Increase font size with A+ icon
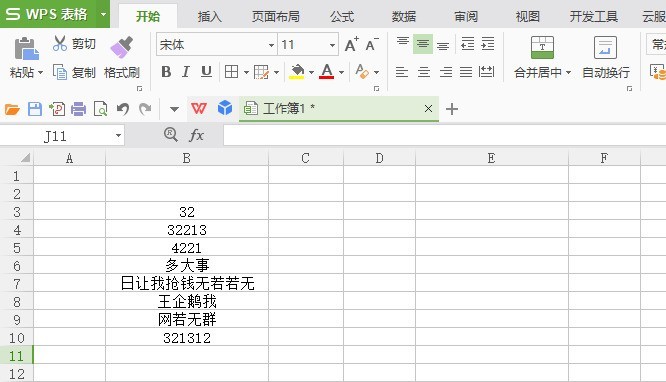666x382 pixels. point(352,44)
